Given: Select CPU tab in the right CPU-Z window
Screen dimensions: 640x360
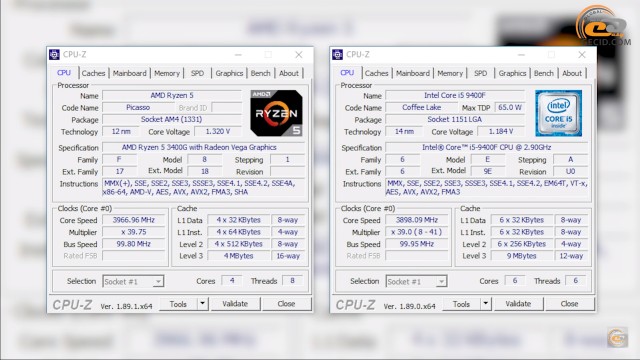Looking at the screenshot, I should pos(347,72).
